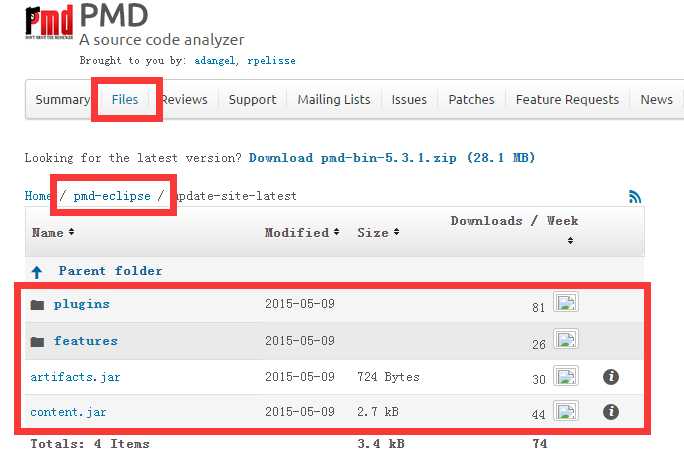This screenshot has width=684, height=470.
Task: Click modified date in artifacts.jar row
Action: pos(300,377)
